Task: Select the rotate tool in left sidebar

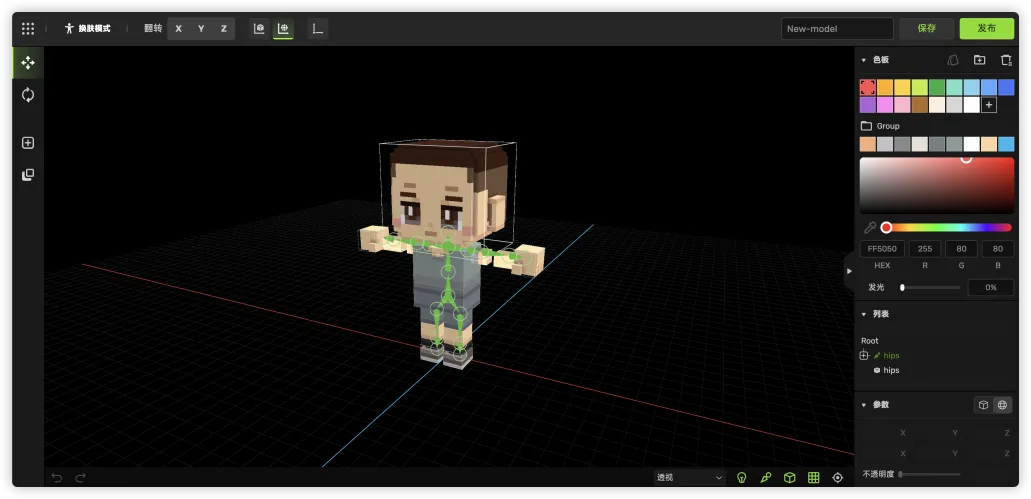Action: coord(28,95)
